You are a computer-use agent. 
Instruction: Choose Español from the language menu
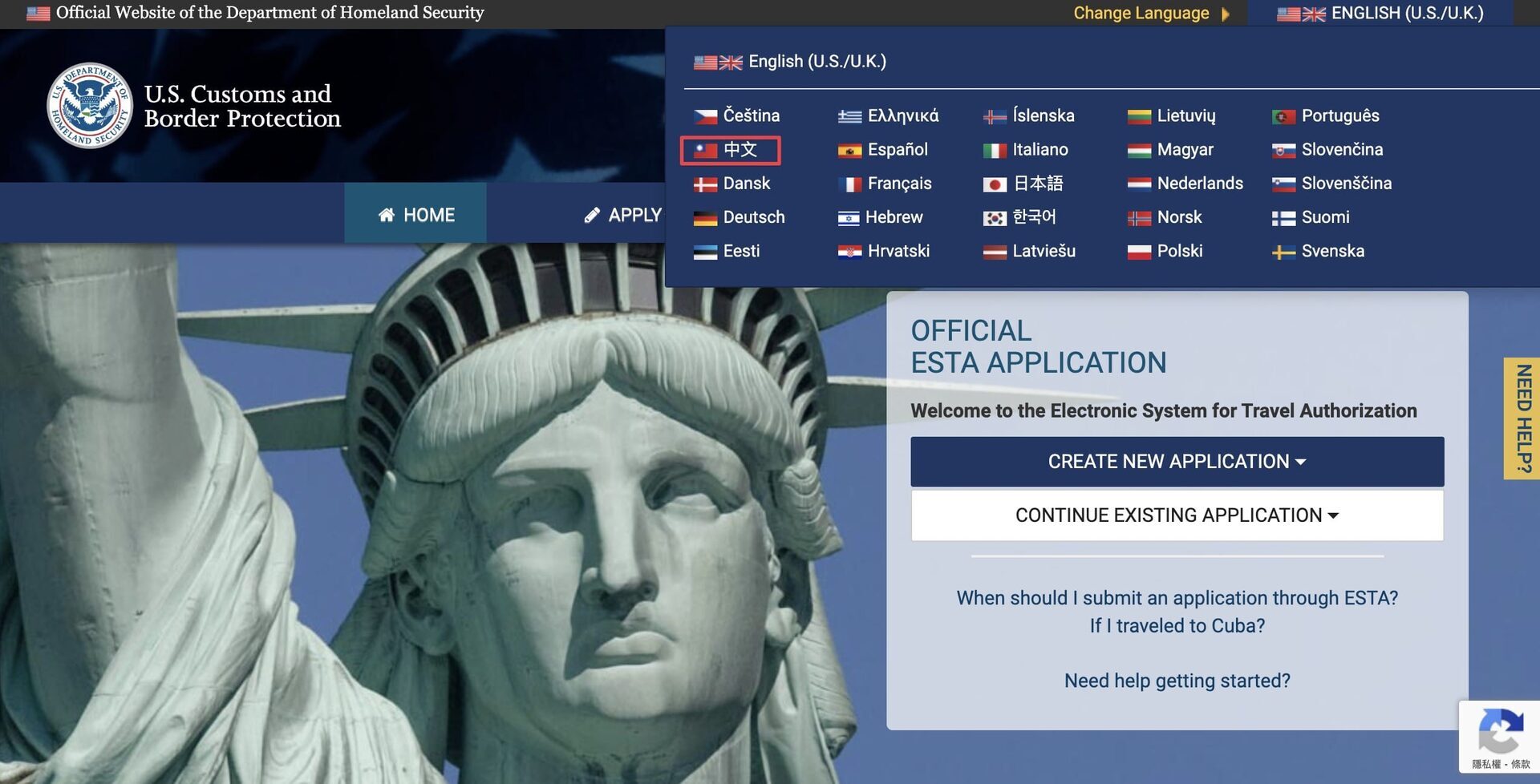(x=897, y=150)
